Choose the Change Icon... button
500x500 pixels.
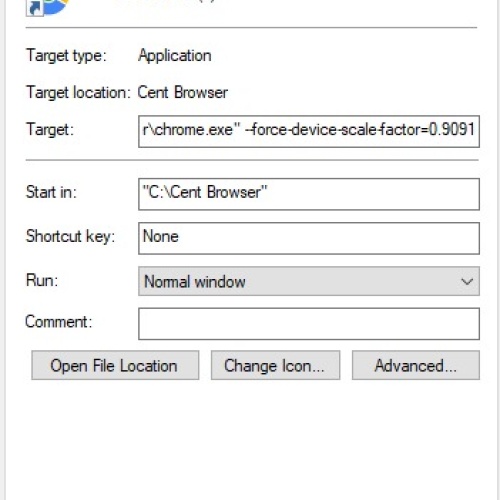tap(275, 365)
